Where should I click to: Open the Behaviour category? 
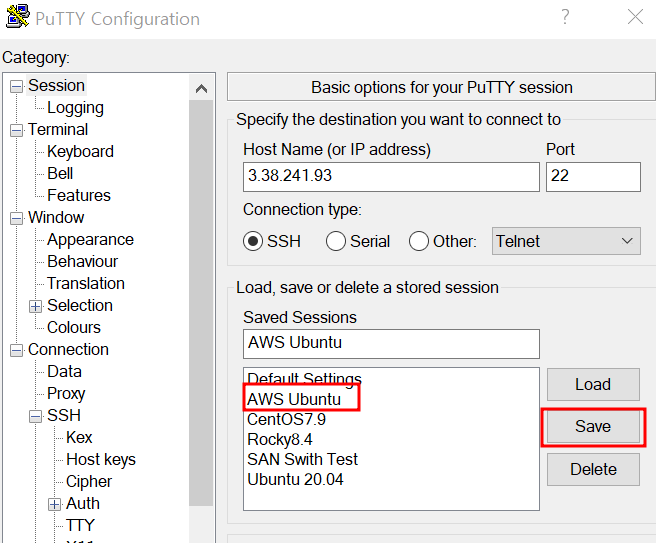tap(82, 261)
